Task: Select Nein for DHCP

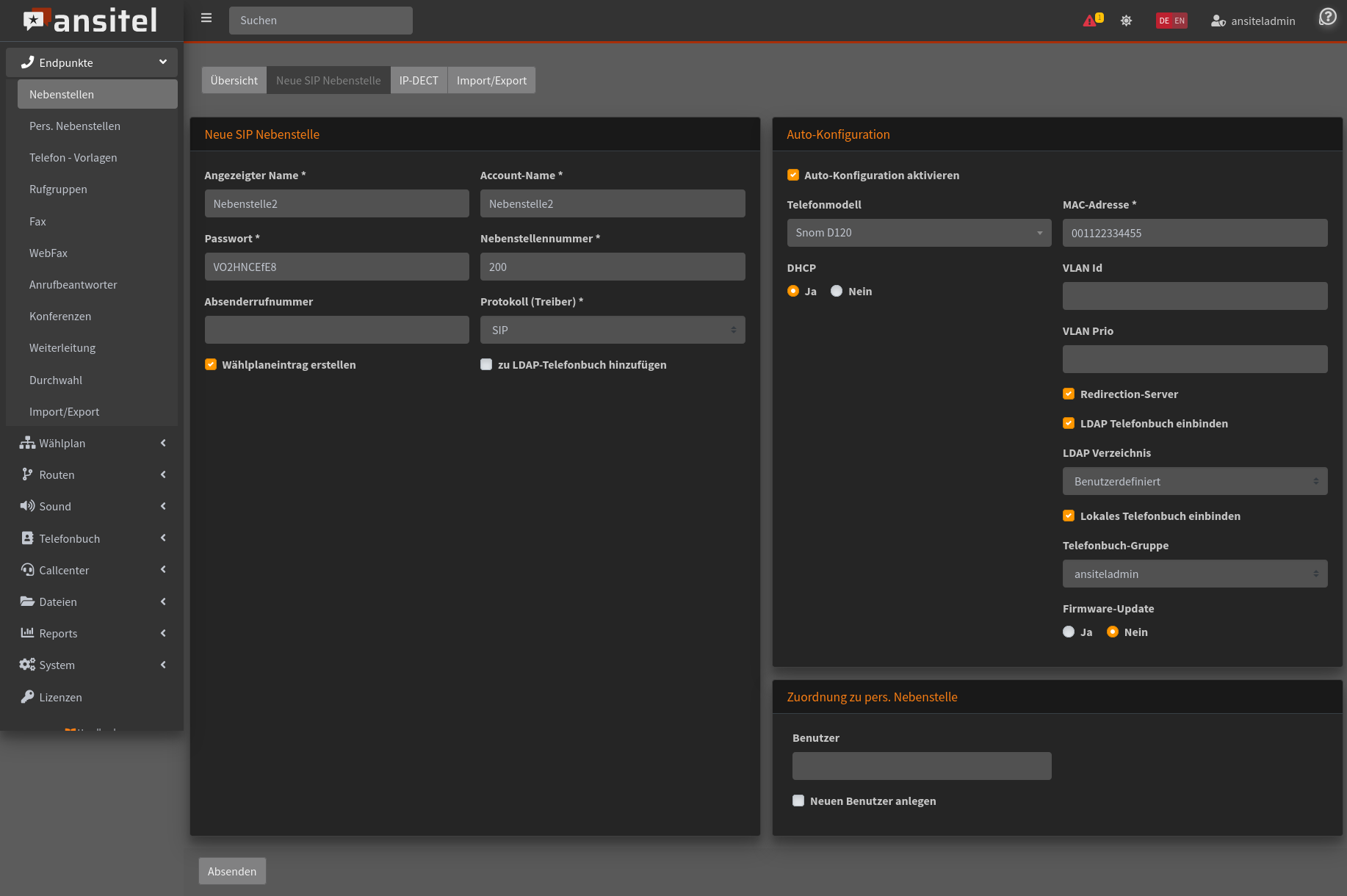Action: click(x=837, y=291)
